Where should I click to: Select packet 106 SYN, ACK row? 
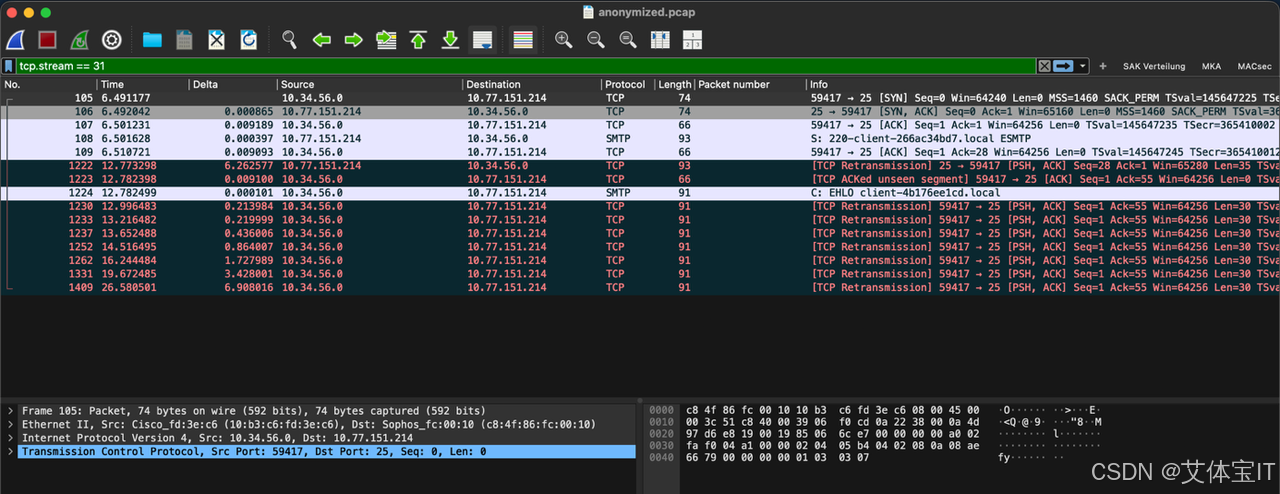click(x=640, y=112)
